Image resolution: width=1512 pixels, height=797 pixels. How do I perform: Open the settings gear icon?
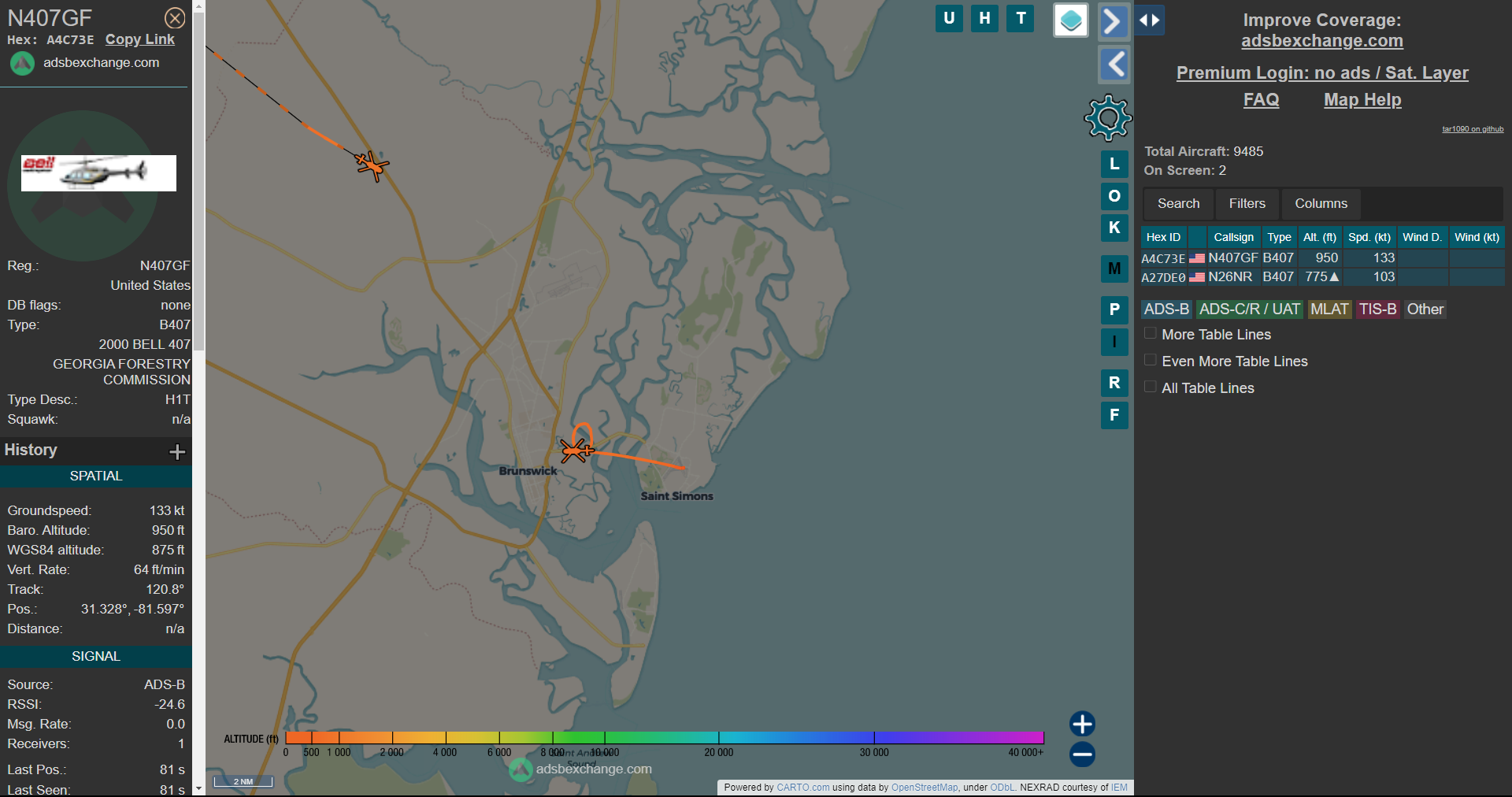(1108, 118)
